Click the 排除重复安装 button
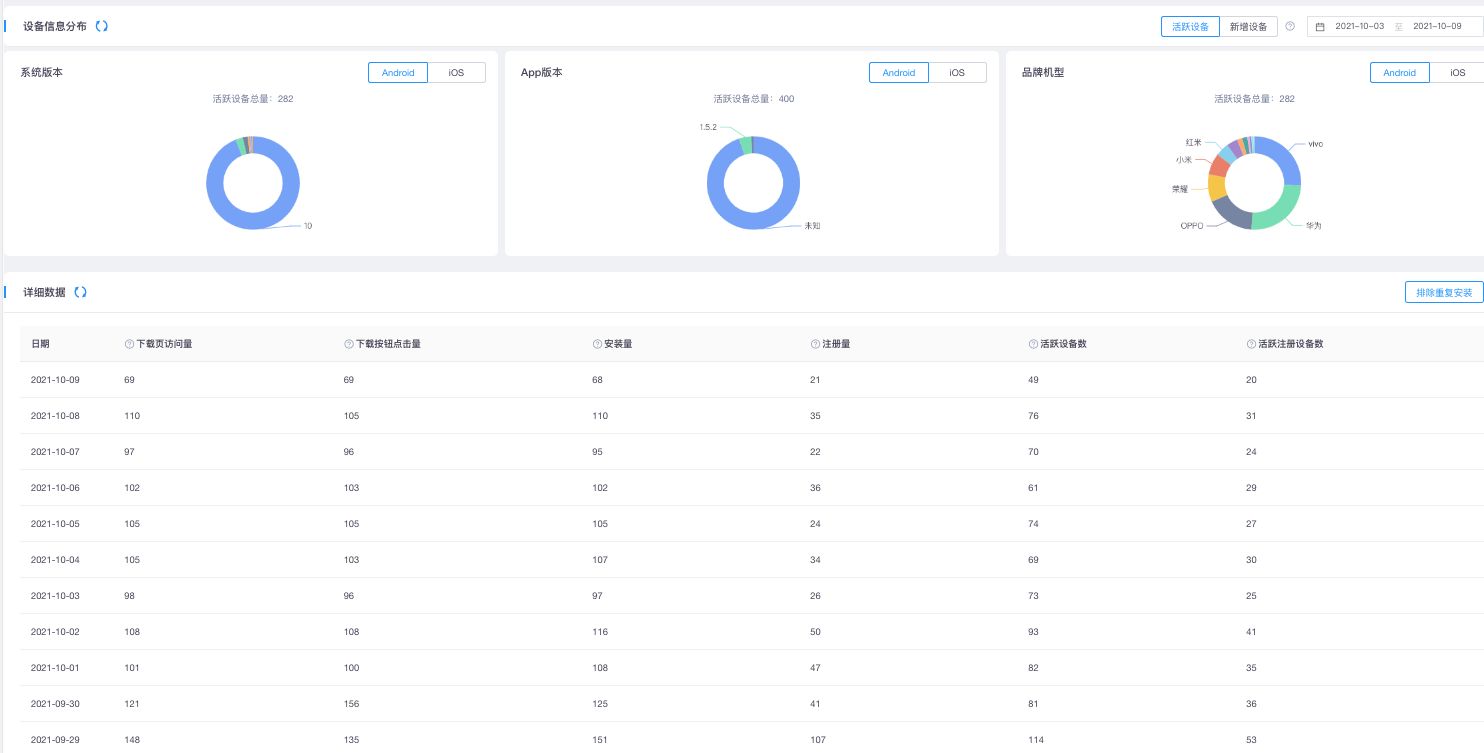The width and height of the screenshot is (1484, 753). pos(1444,293)
